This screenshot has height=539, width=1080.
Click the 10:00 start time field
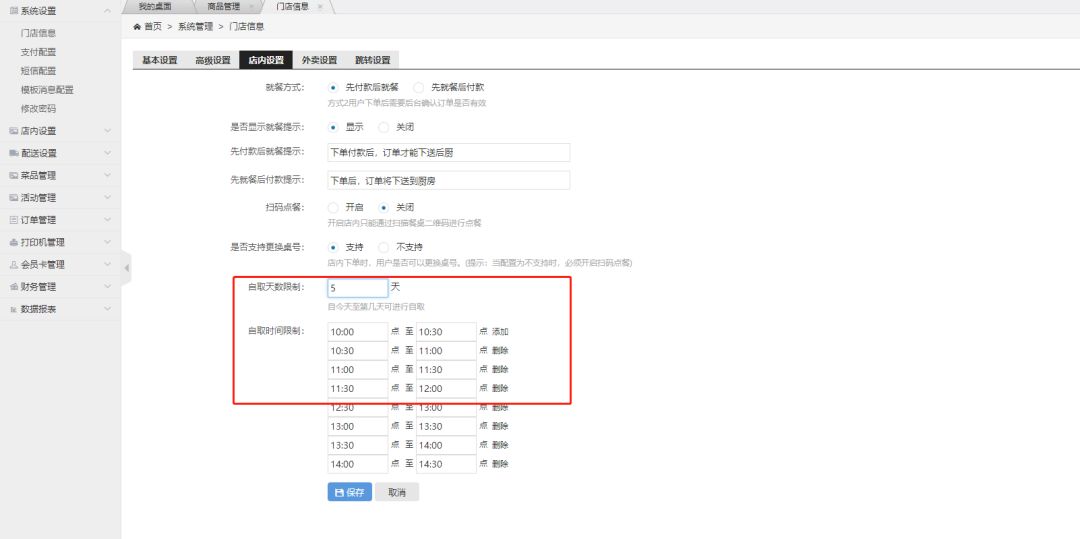[357, 332]
